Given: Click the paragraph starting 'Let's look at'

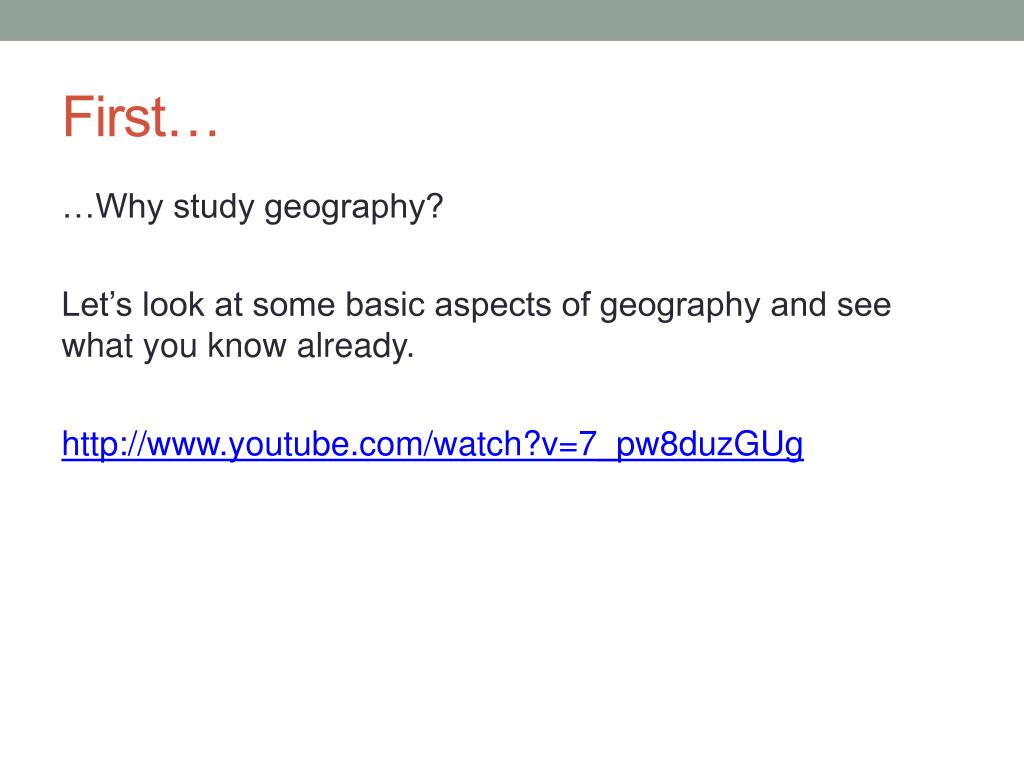Looking at the screenshot, I should tap(476, 325).
